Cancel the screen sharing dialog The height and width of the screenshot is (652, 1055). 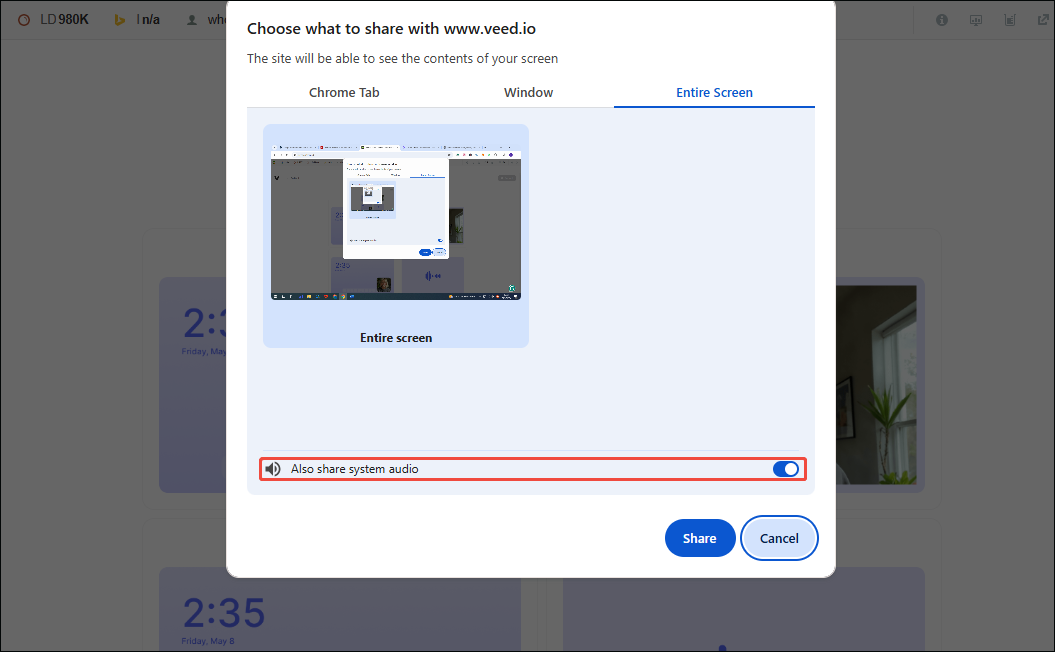tap(779, 538)
